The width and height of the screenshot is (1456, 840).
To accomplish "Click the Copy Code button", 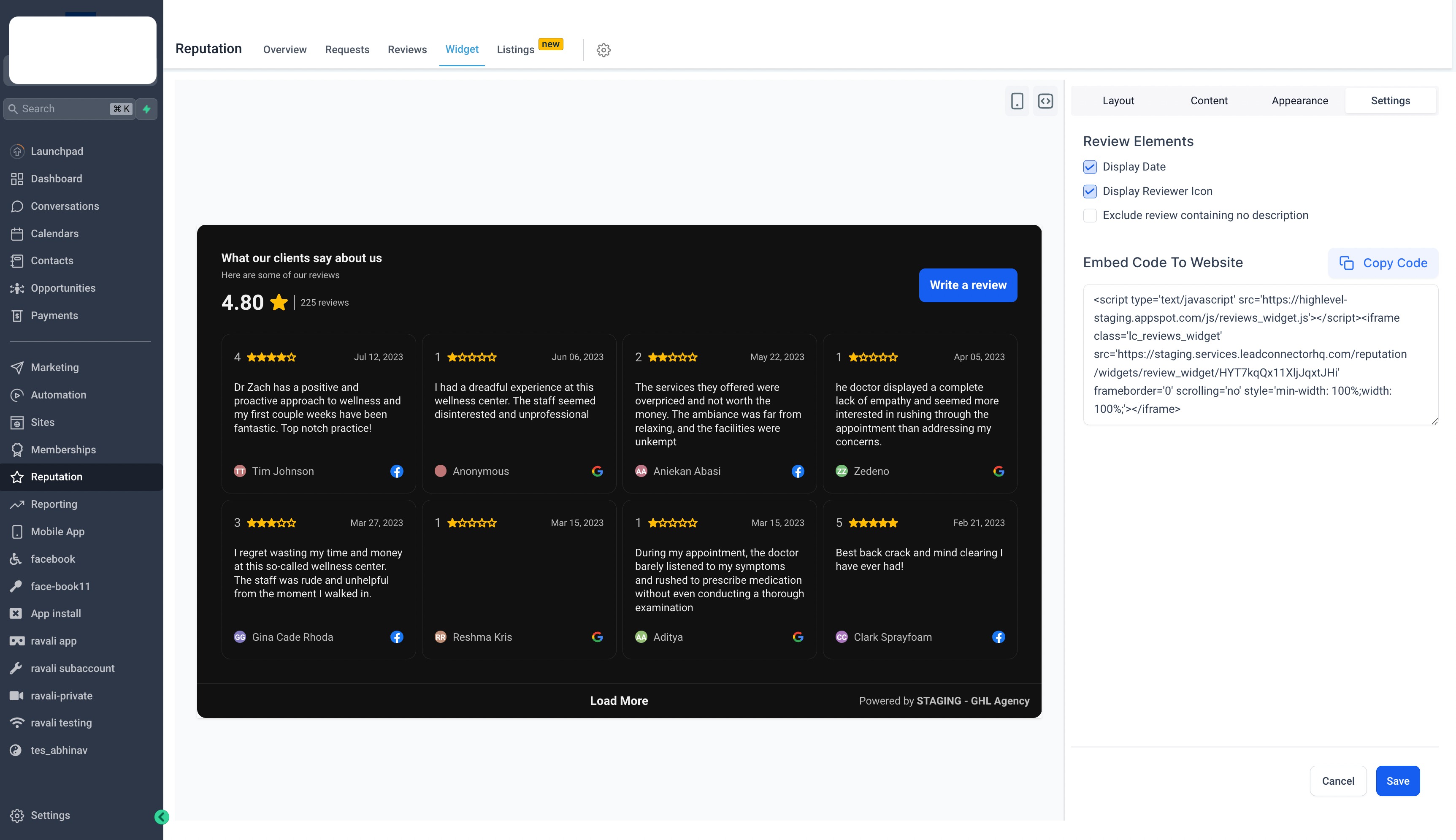I will (x=1383, y=263).
